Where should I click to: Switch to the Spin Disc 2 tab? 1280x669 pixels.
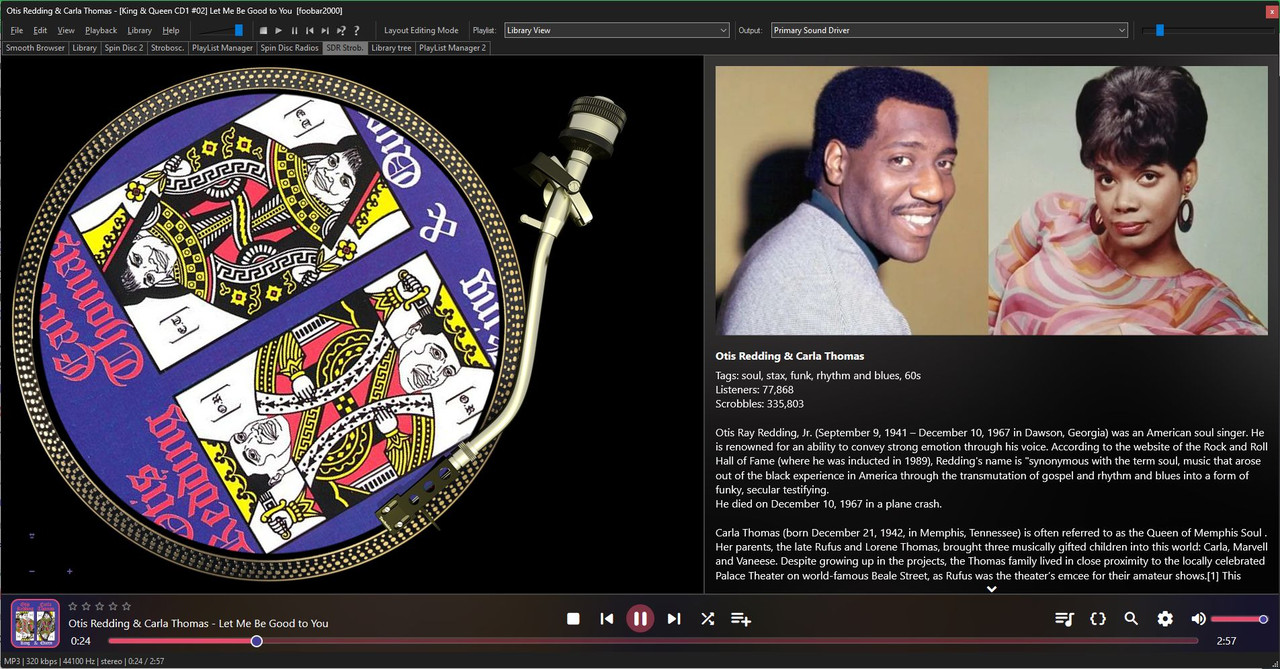tap(124, 47)
